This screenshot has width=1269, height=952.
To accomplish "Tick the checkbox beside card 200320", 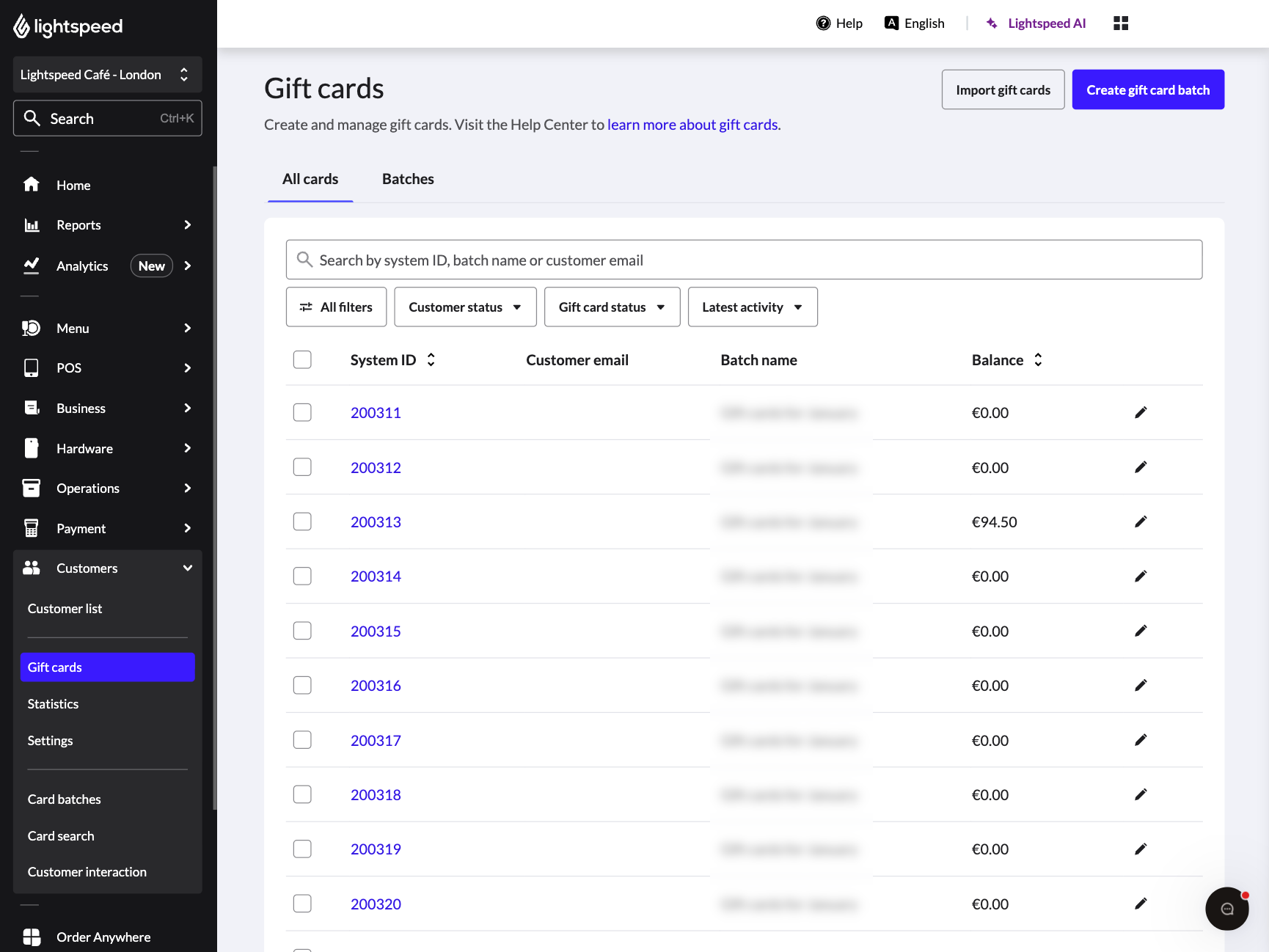I will point(301,904).
